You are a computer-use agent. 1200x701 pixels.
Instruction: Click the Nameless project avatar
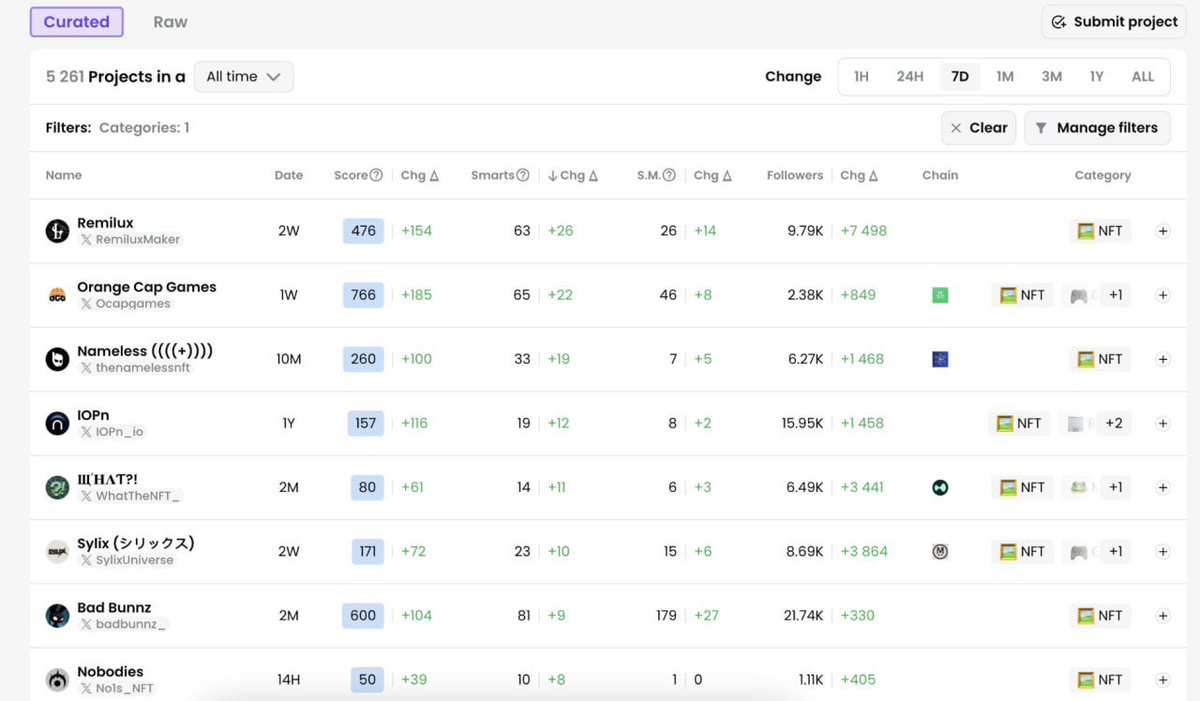[x=58, y=359]
